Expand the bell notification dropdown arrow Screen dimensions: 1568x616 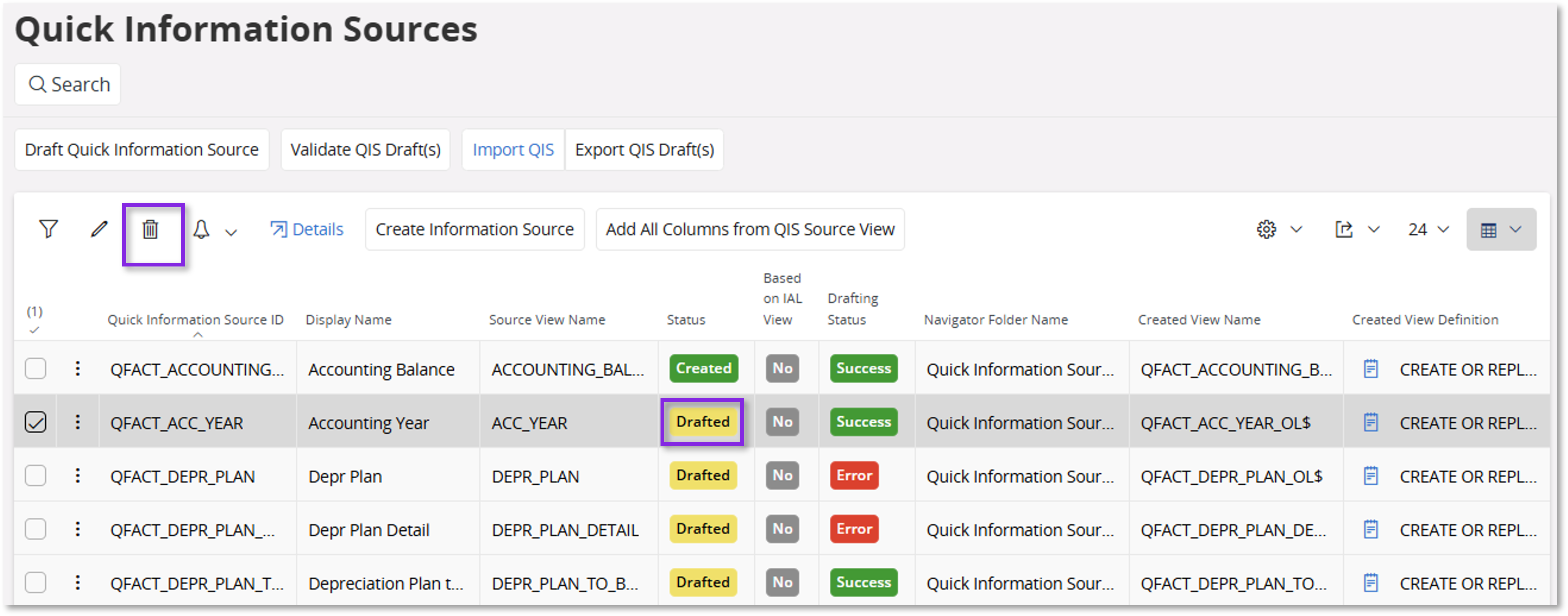[x=231, y=232]
